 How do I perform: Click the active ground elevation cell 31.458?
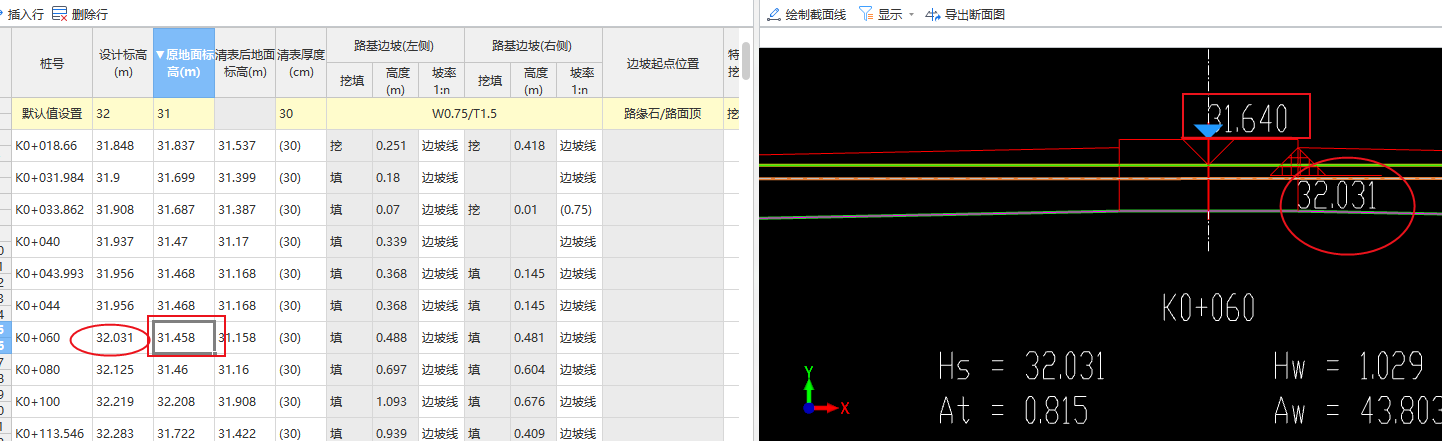coord(184,338)
